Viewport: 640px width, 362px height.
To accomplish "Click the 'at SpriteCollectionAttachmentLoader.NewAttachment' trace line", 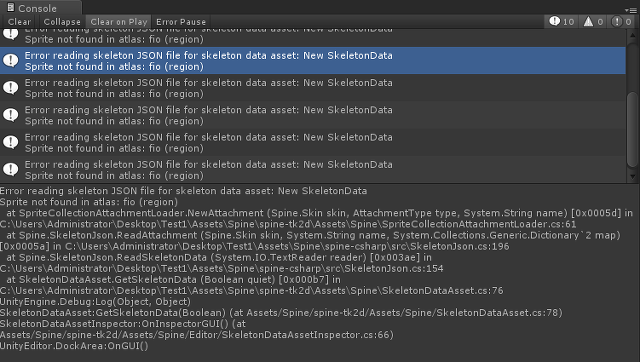I will [x=320, y=213].
